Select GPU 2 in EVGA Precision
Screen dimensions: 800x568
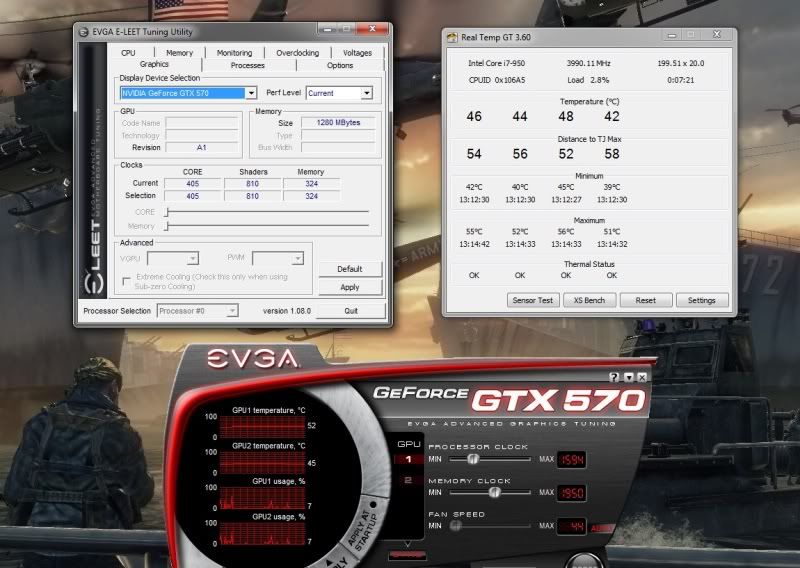pyautogui.click(x=408, y=480)
